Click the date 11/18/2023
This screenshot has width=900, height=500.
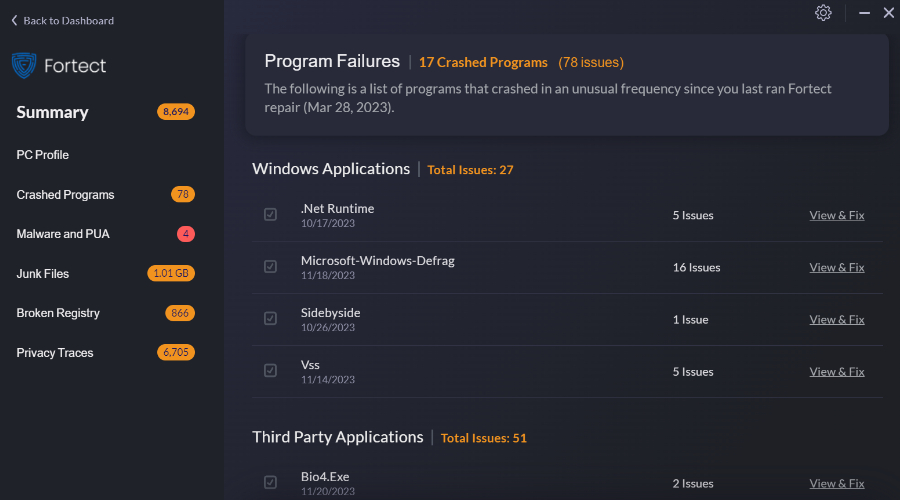328,276
